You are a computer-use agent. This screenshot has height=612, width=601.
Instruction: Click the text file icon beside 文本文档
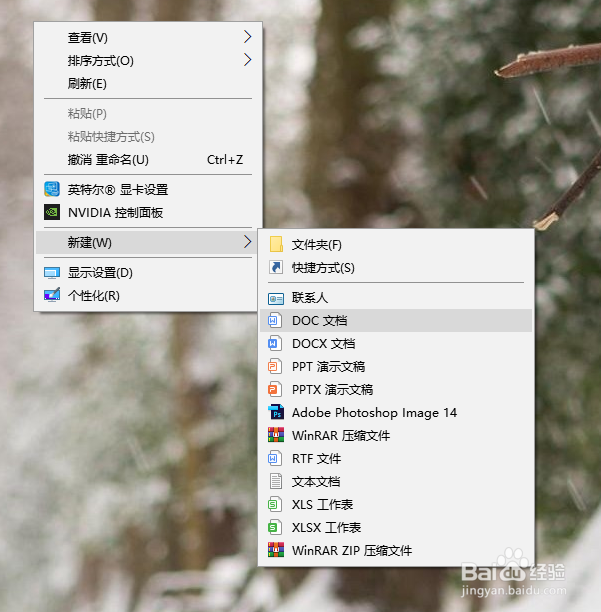(x=276, y=481)
